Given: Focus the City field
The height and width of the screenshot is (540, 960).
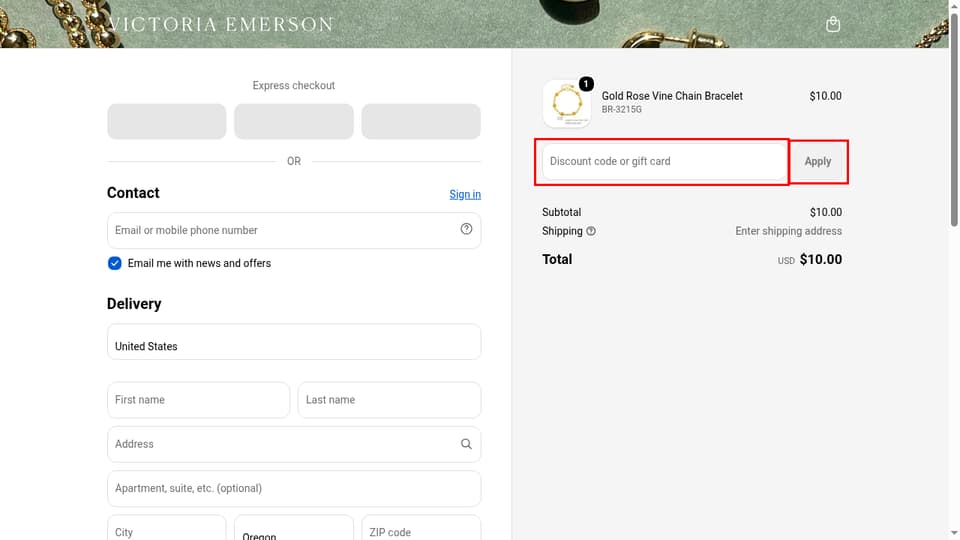Looking at the screenshot, I should [x=167, y=528].
